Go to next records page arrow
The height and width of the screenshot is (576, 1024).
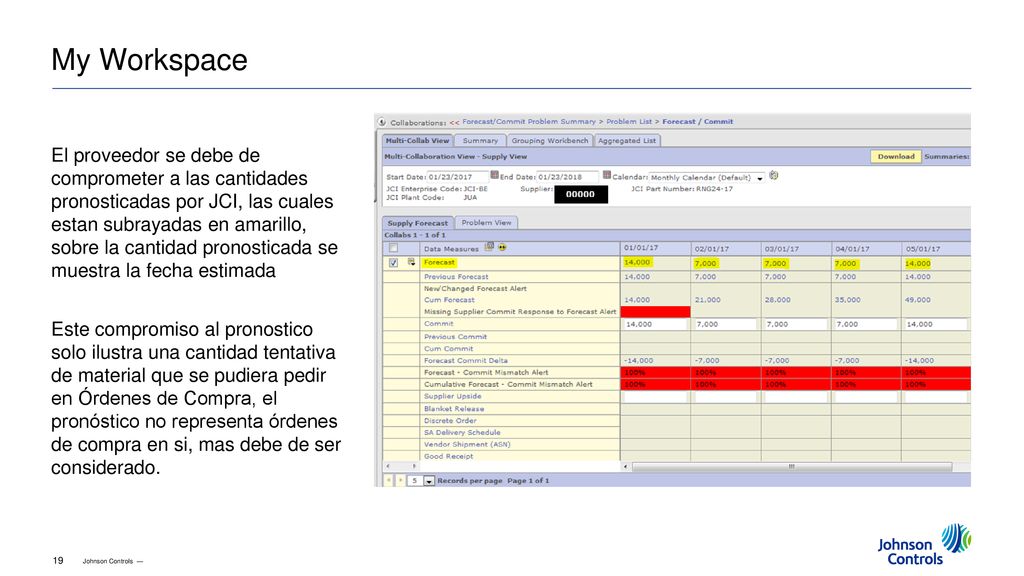coord(400,481)
